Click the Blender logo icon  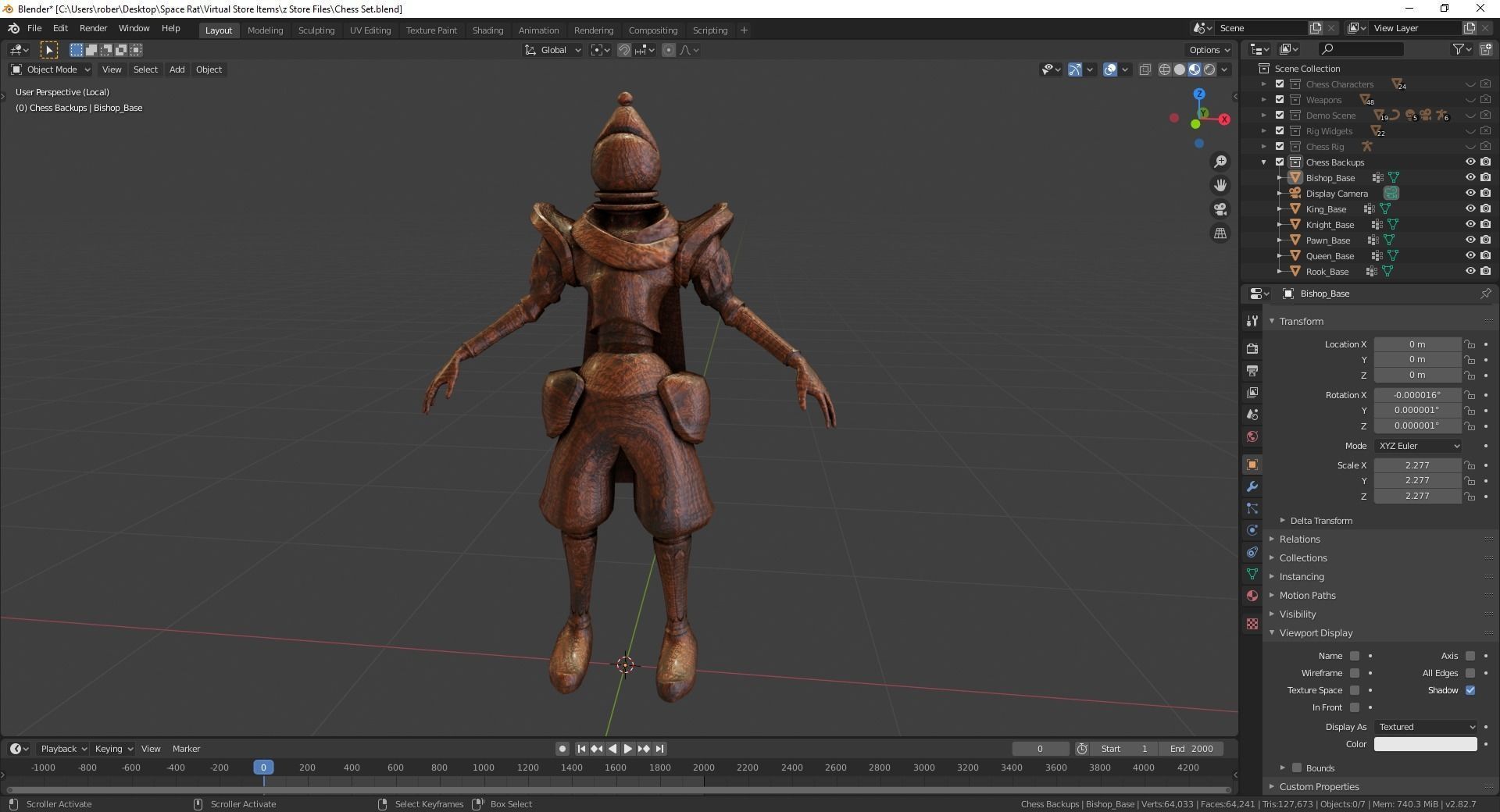click(x=13, y=28)
